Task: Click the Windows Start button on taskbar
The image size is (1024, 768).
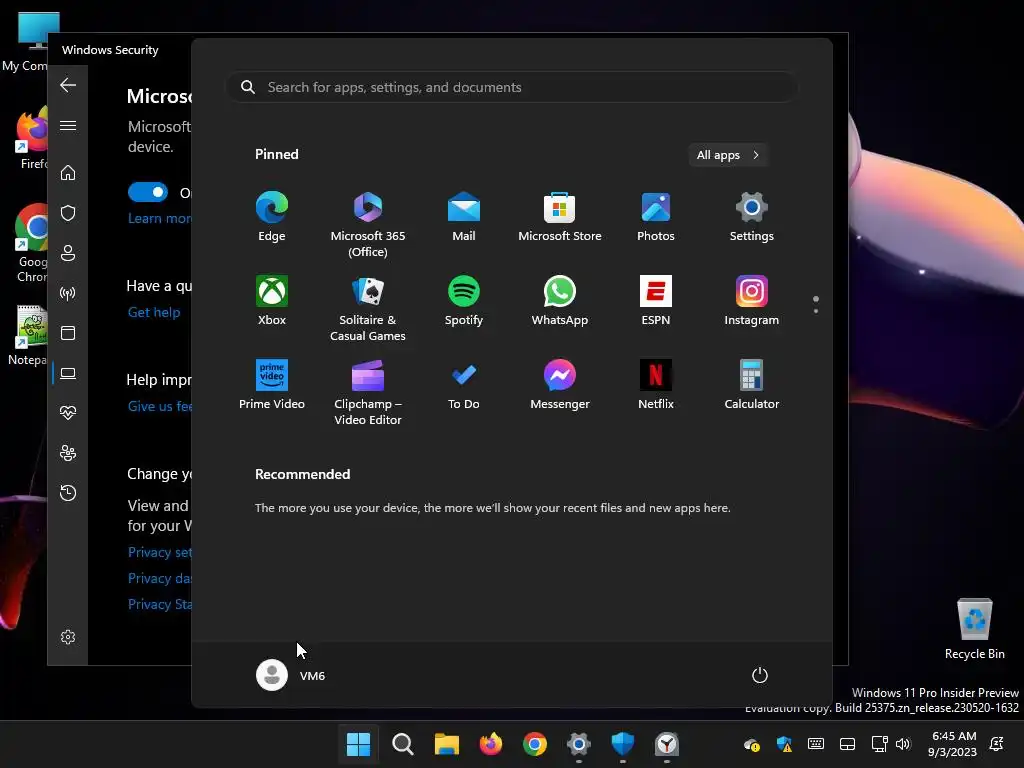Action: pyautogui.click(x=359, y=744)
